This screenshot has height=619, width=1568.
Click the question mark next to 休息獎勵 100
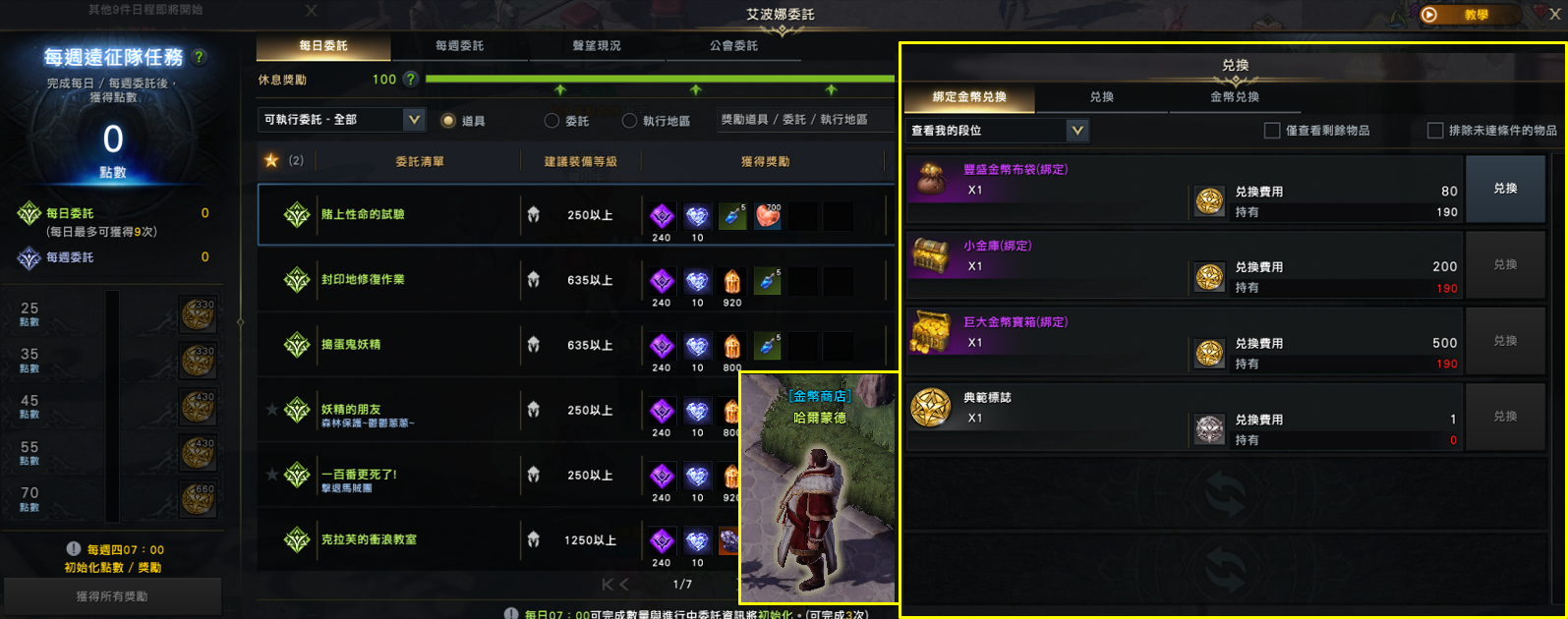[411, 80]
